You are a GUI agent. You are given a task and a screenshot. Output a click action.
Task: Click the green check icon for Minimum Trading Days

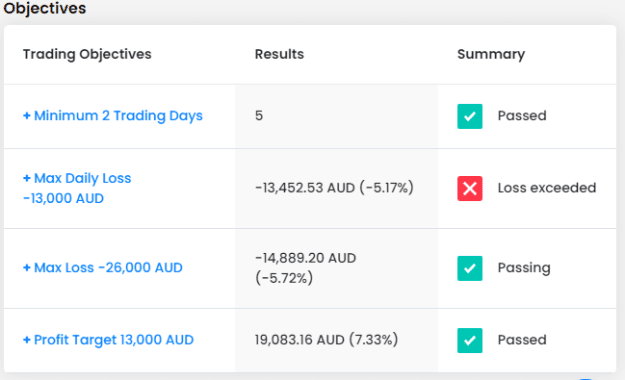pyautogui.click(x=470, y=116)
